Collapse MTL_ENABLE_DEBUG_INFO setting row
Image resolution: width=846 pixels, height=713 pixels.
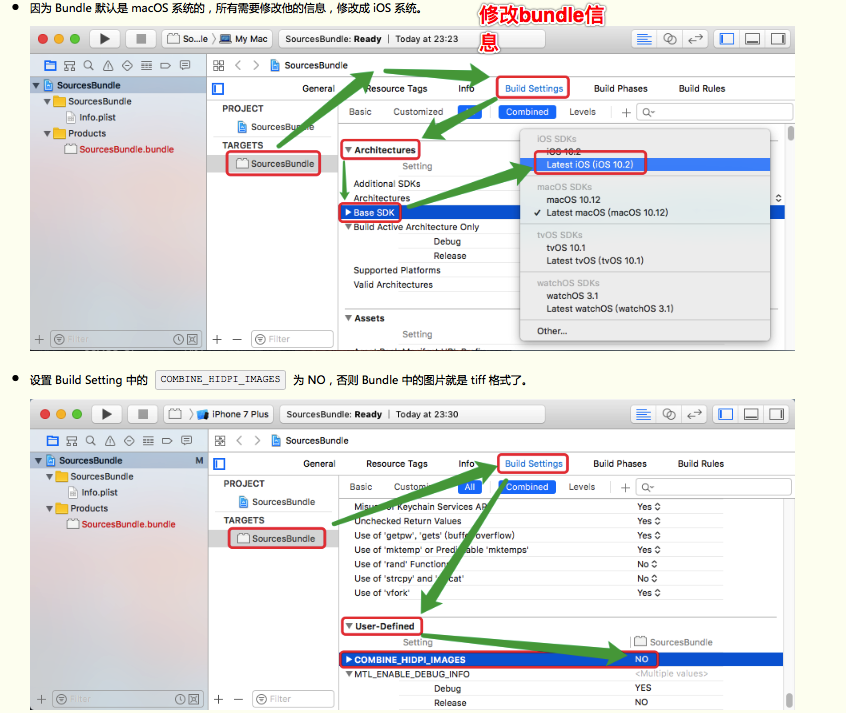(x=349, y=674)
